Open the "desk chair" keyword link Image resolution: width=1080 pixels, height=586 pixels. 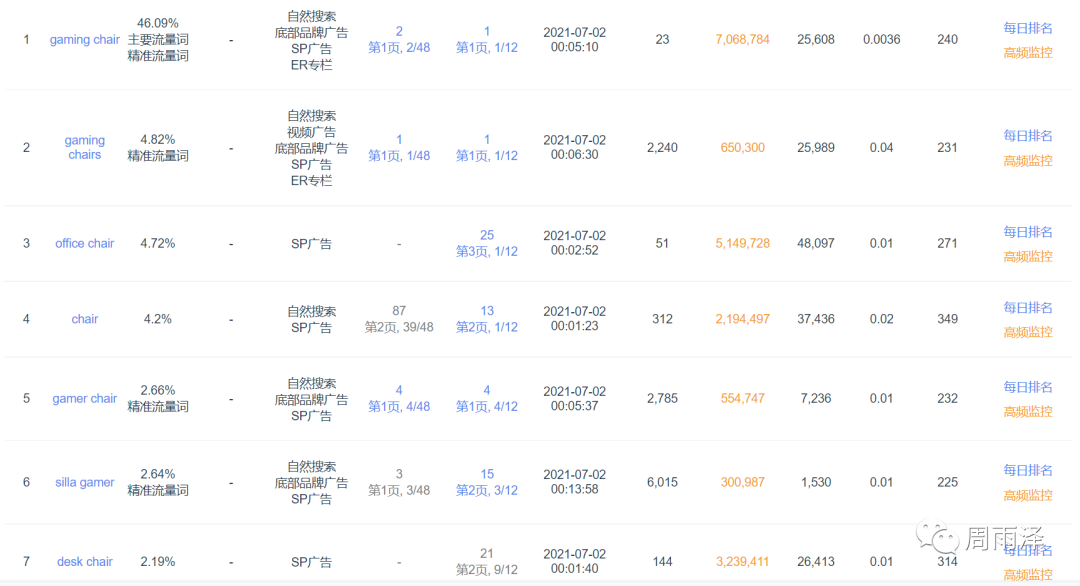(x=85, y=562)
